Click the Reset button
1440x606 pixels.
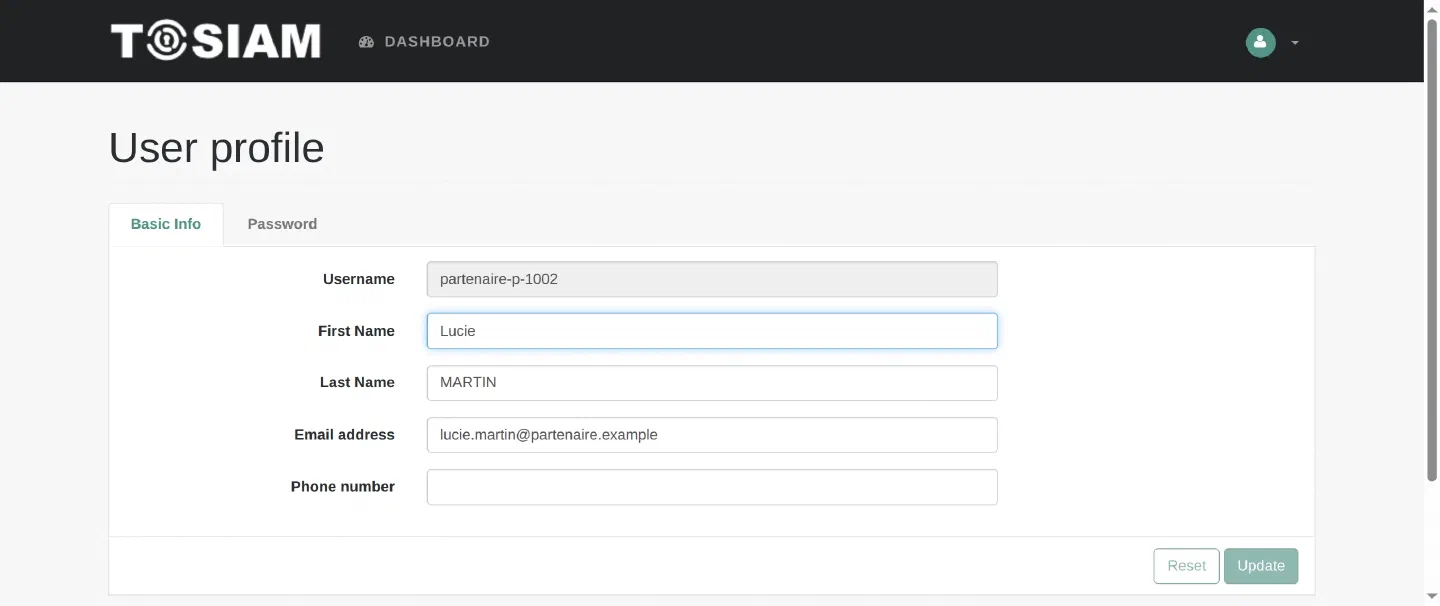pos(1186,566)
